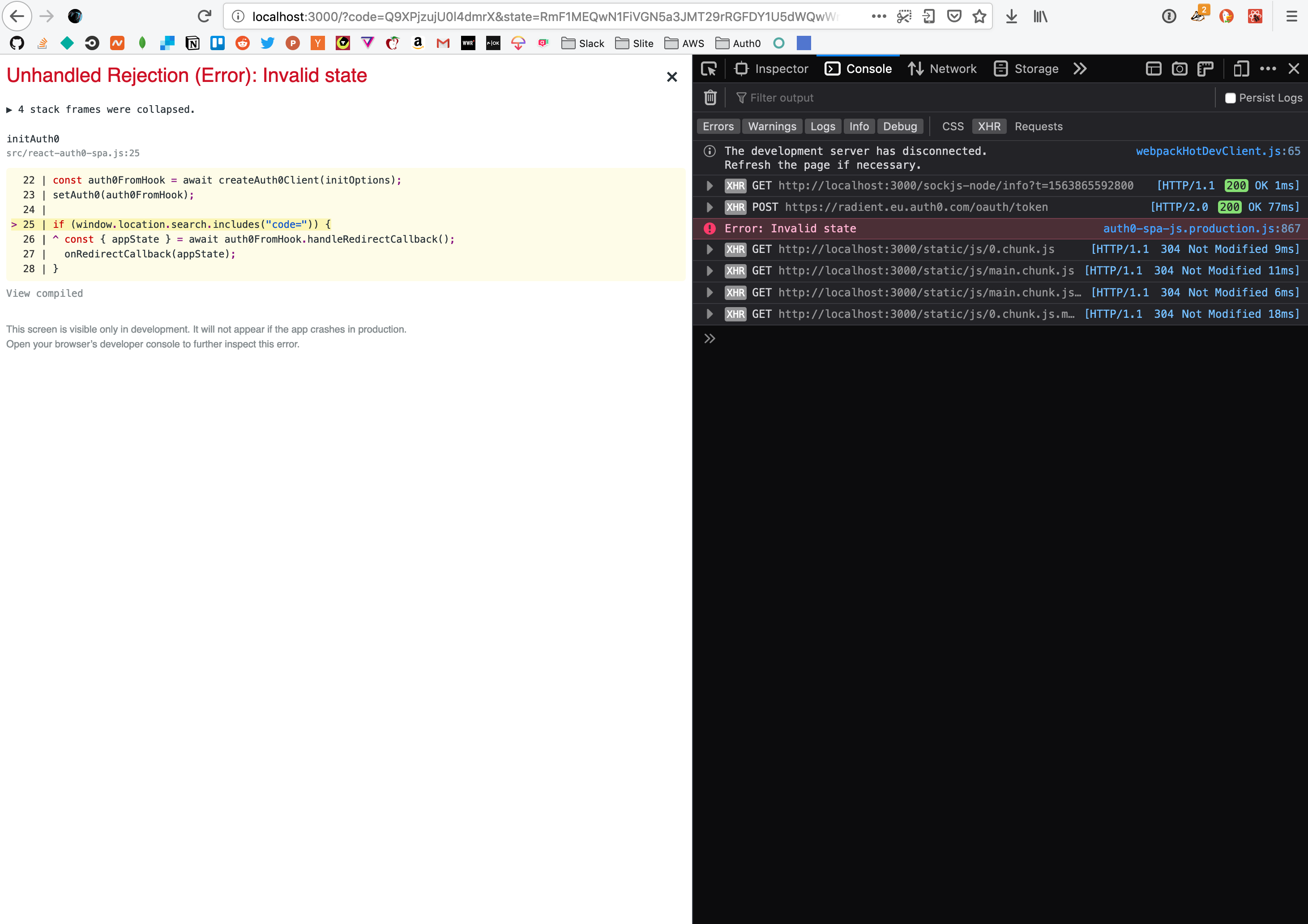Open Hacker News from the bookmarks bar
This screenshot has height=924, width=1308.
(x=317, y=43)
